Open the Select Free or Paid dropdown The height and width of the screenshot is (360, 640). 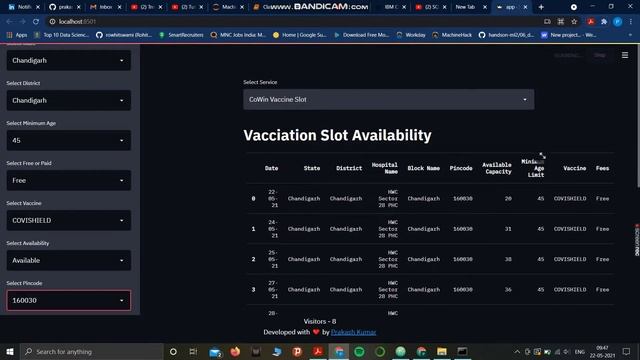[69, 180]
